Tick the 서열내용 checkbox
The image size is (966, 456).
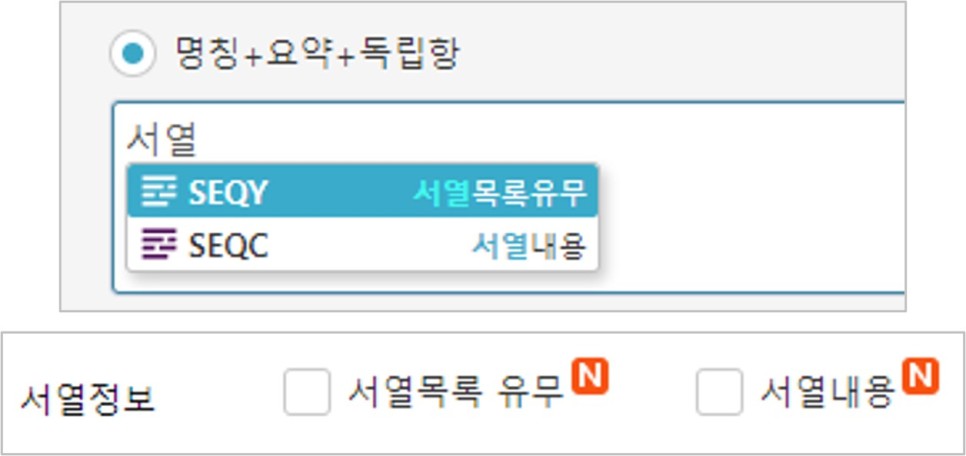719,392
